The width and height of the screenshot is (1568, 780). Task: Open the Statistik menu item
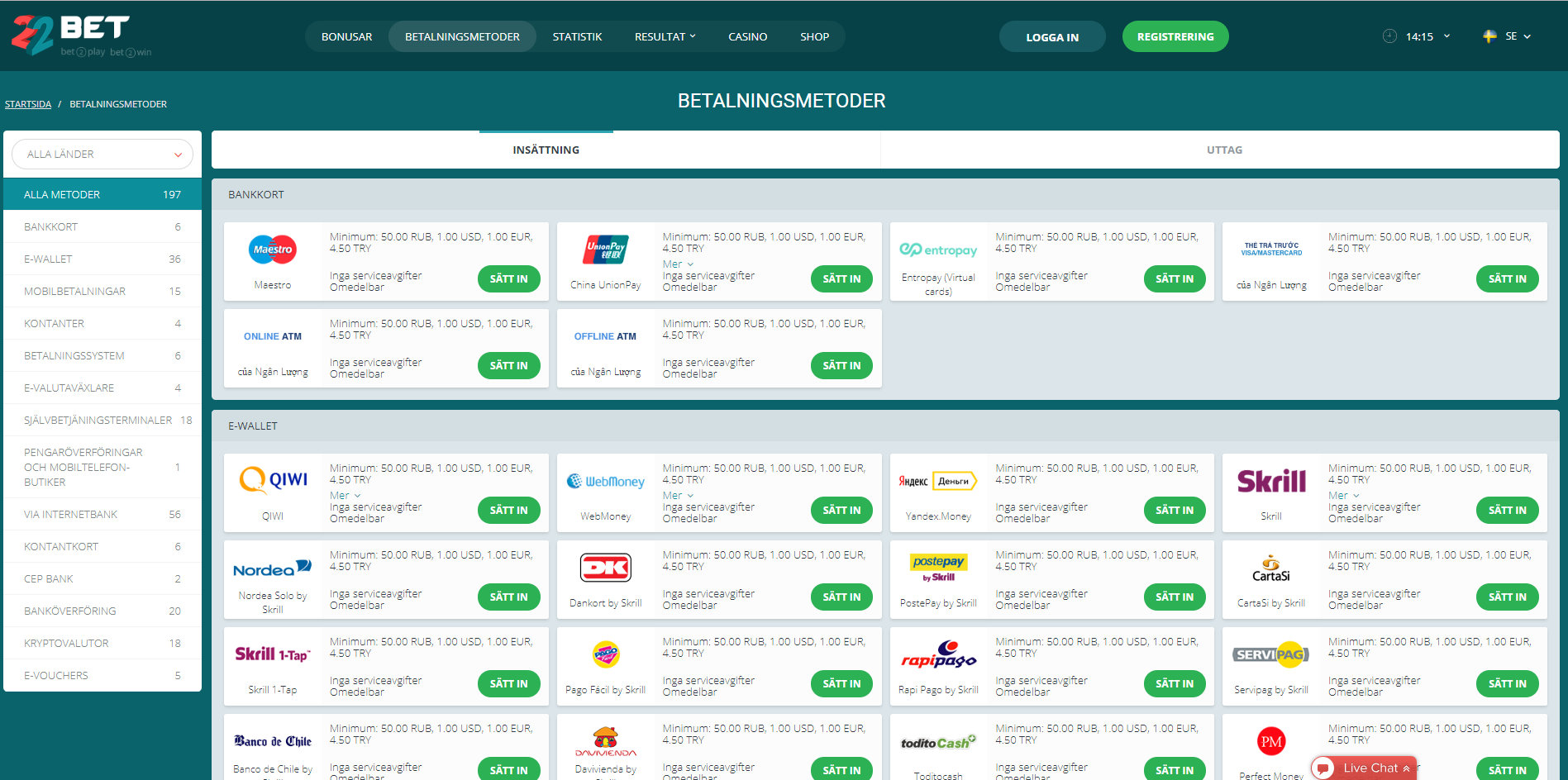click(577, 36)
